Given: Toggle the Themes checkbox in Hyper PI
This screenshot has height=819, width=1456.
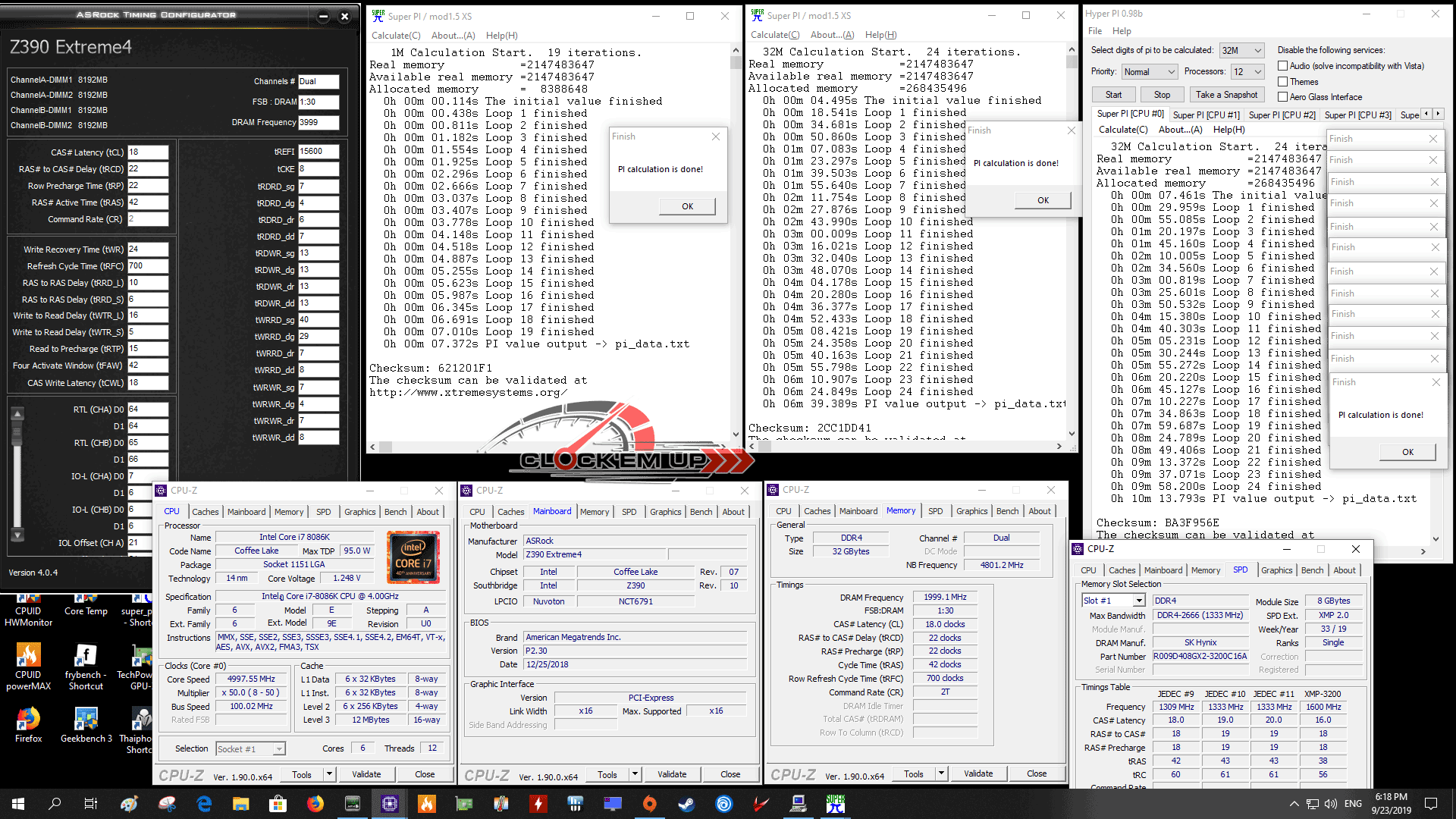Looking at the screenshot, I should pyautogui.click(x=1283, y=82).
